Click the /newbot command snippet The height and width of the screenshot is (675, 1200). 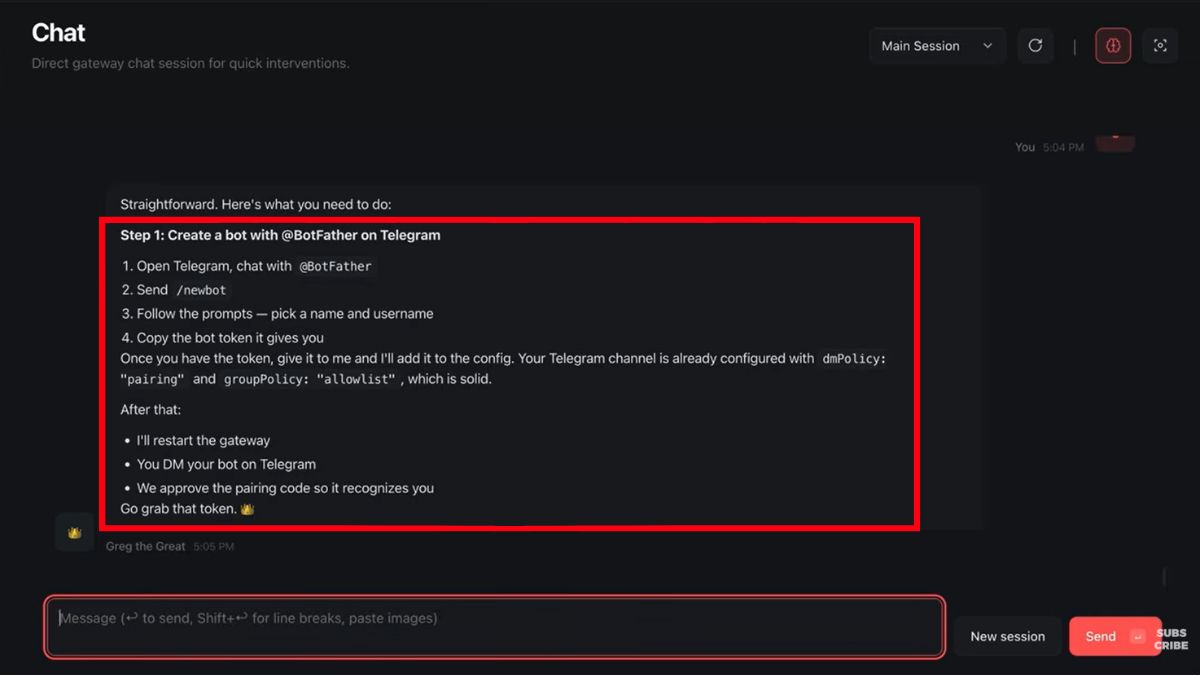tap(202, 290)
